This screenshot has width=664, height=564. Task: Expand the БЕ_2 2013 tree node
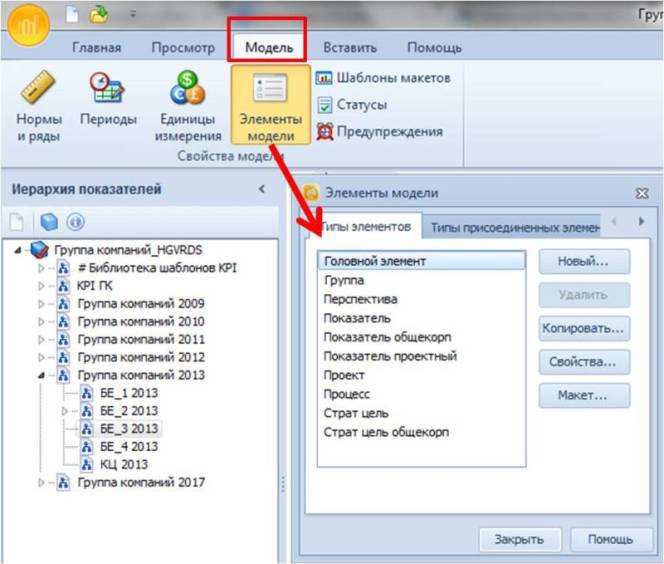tap(65, 411)
